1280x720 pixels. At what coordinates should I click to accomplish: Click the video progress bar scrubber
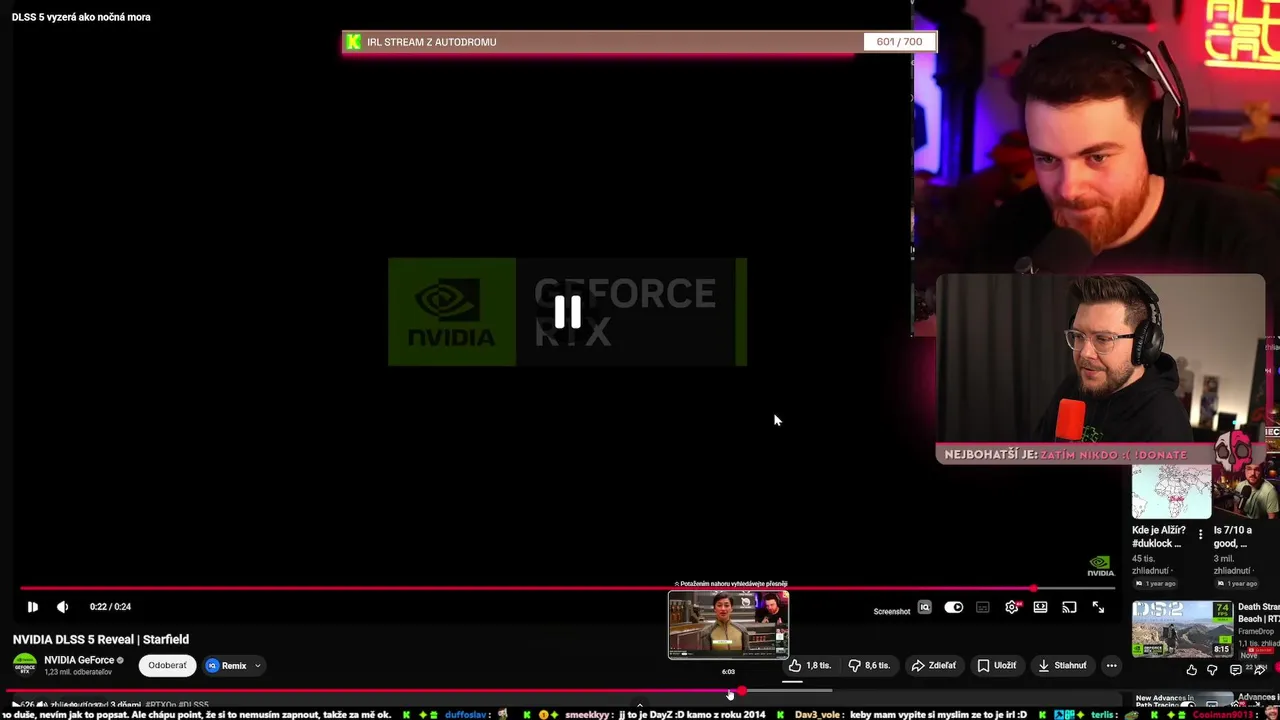(1033, 588)
